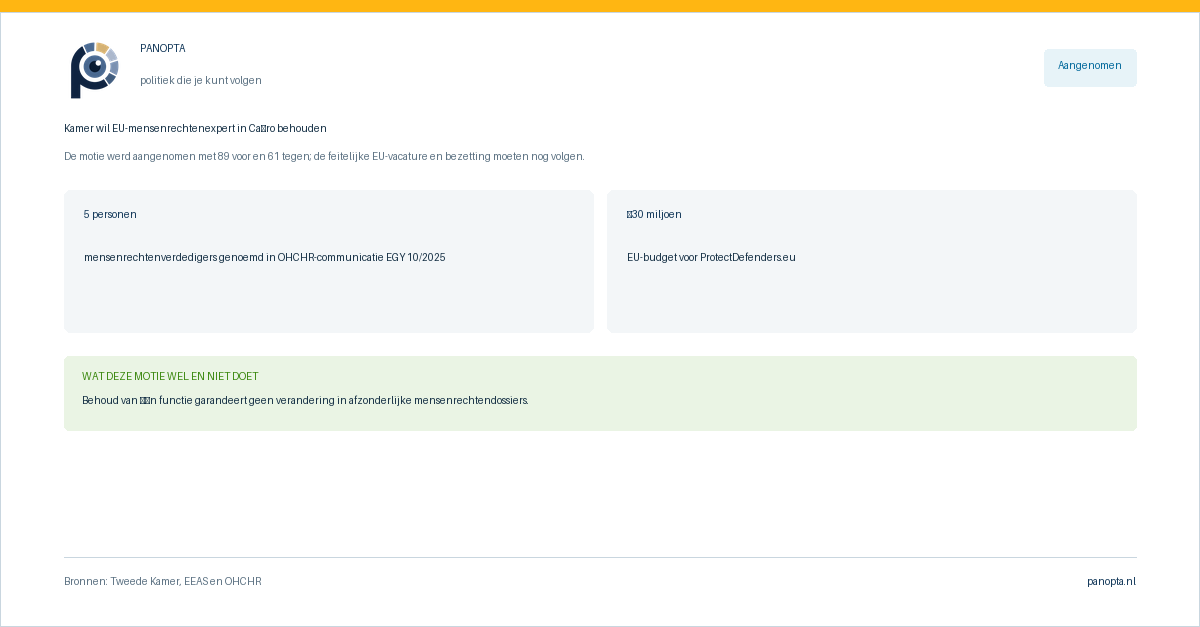Open the panopta.nl link
The height and width of the screenshot is (627, 1200).
(x=1112, y=582)
